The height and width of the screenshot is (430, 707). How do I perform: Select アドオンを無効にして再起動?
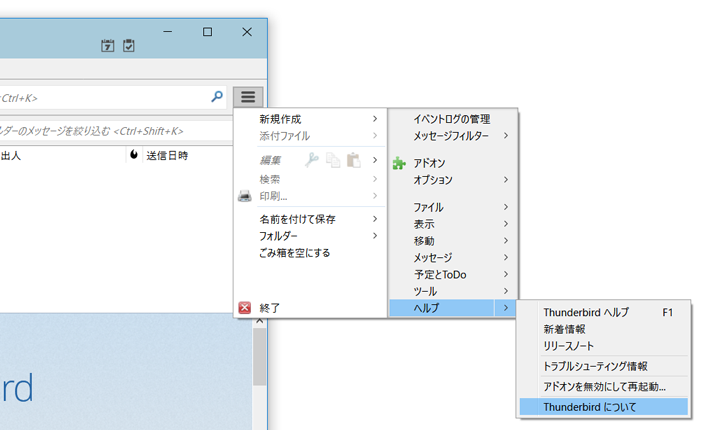604,387
